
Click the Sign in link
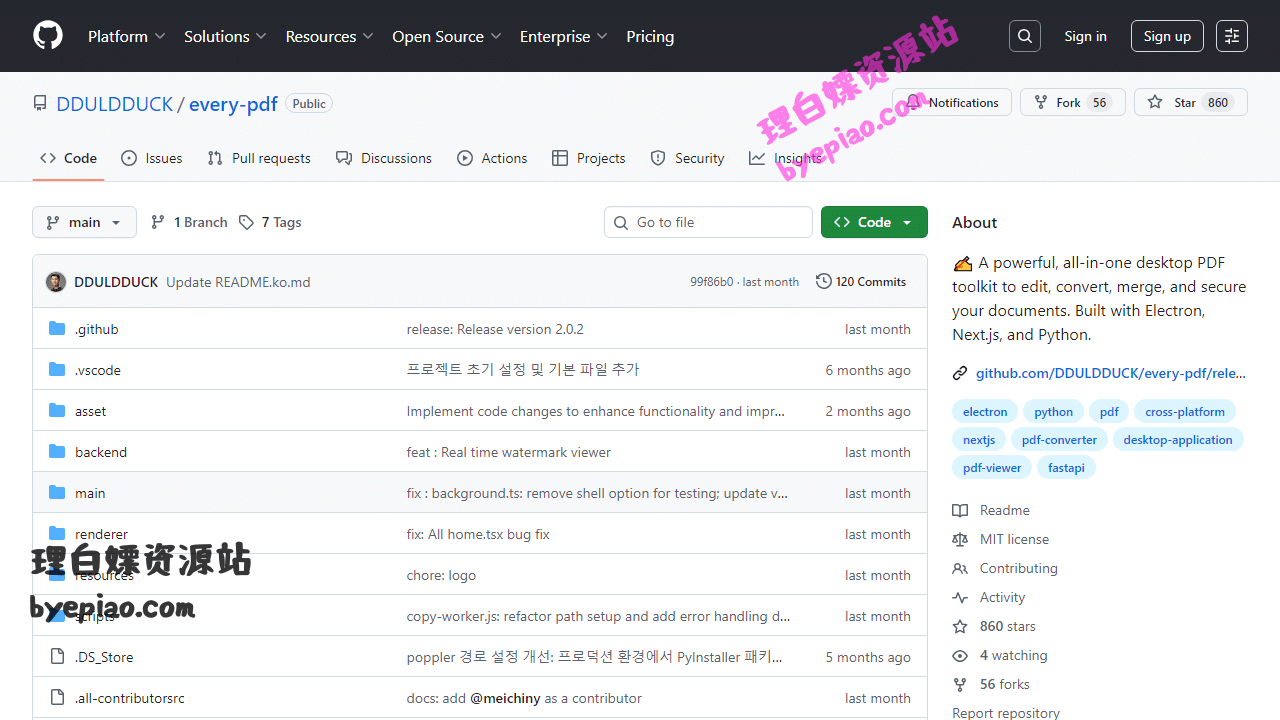[x=1085, y=36]
